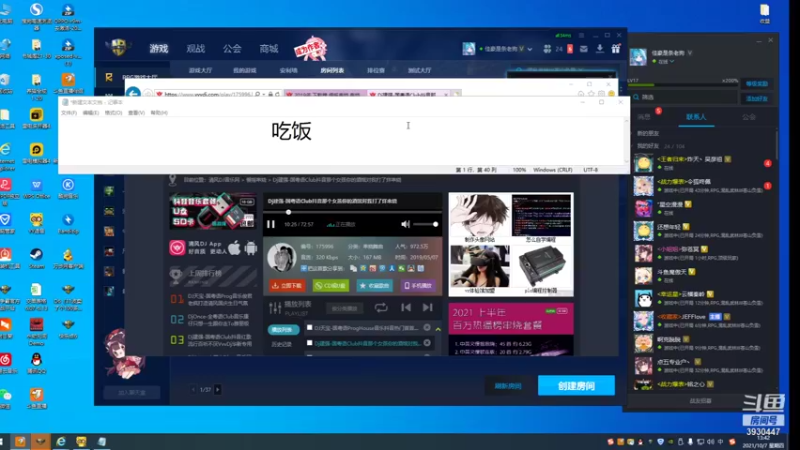Click the red 立即下载 download button
800x450 pixels.
click(x=287, y=286)
